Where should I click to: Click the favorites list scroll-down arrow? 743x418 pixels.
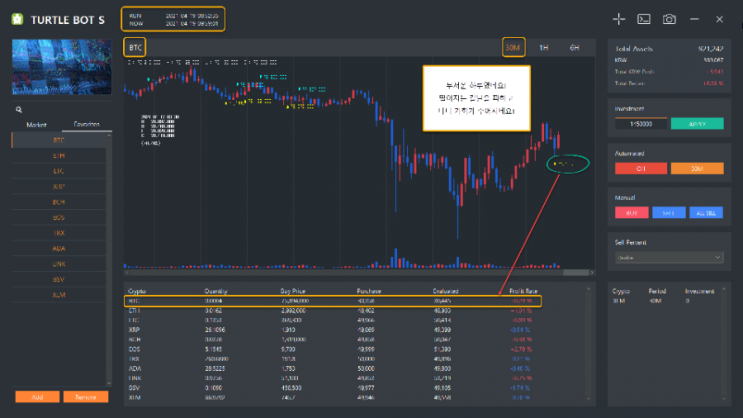tap(109, 383)
